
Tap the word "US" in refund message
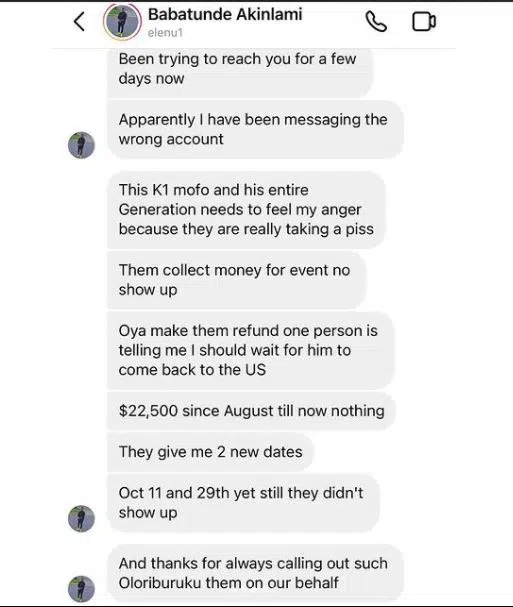[256, 370]
